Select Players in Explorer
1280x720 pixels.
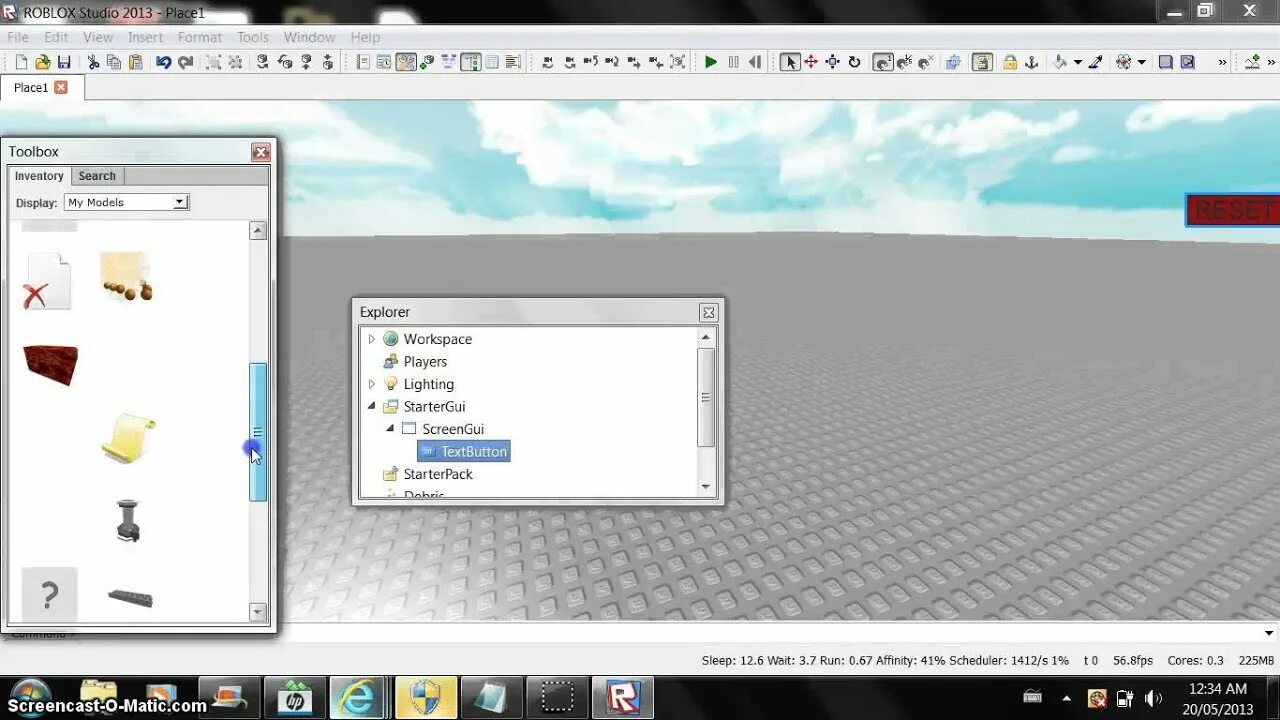point(425,361)
